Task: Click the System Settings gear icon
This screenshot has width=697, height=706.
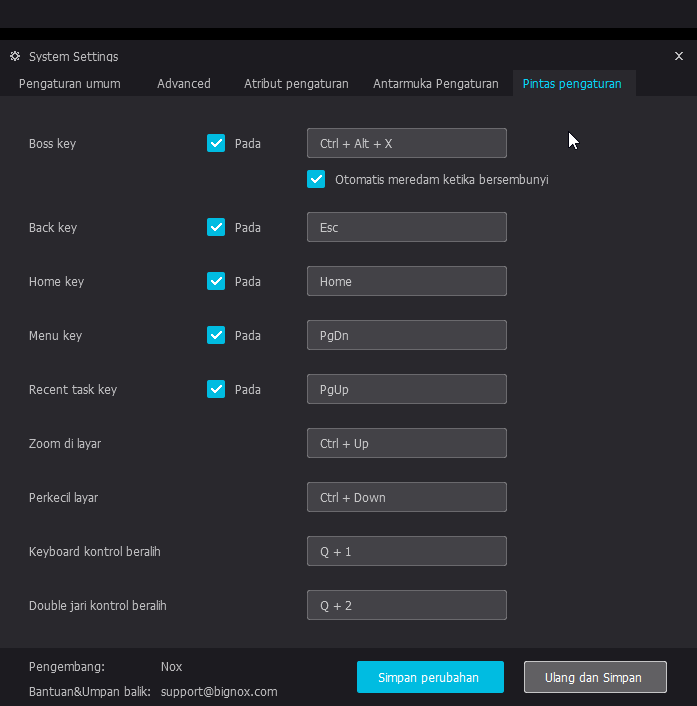Action: pyautogui.click(x=15, y=56)
